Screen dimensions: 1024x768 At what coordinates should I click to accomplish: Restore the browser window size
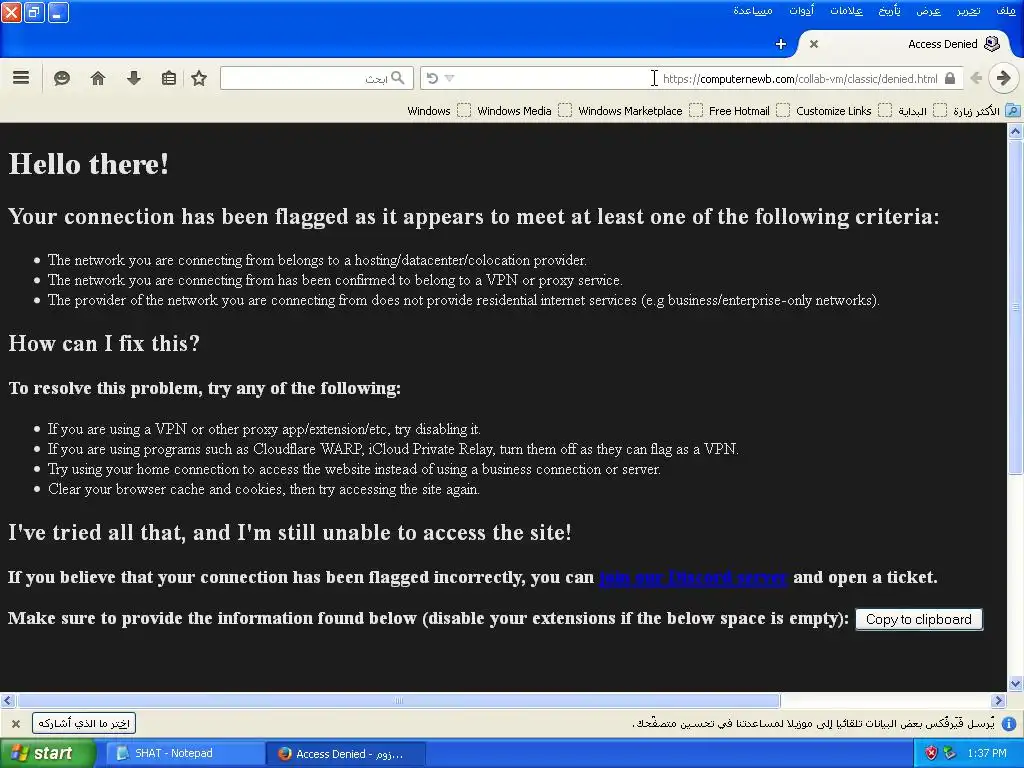(x=35, y=12)
